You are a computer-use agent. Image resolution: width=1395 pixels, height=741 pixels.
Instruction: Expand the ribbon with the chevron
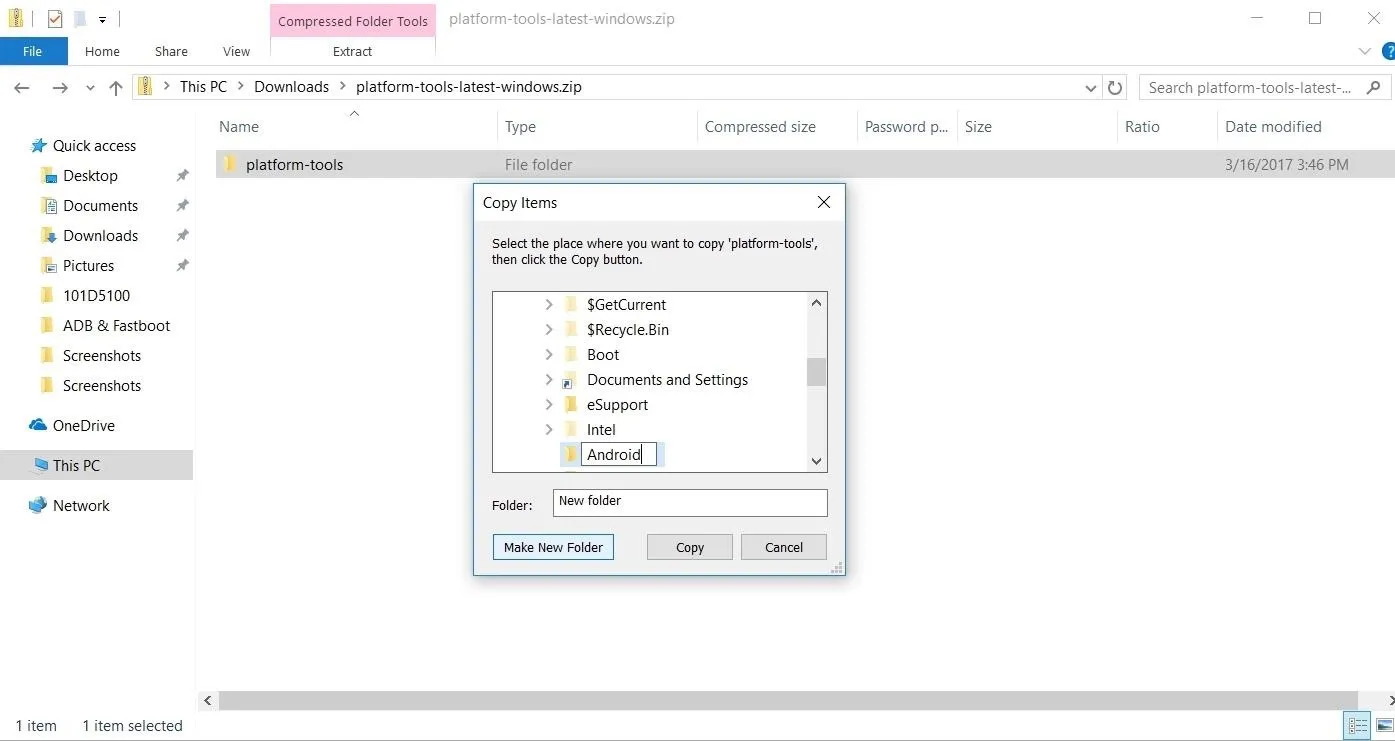pyautogui.click(x=1365, y=51)
